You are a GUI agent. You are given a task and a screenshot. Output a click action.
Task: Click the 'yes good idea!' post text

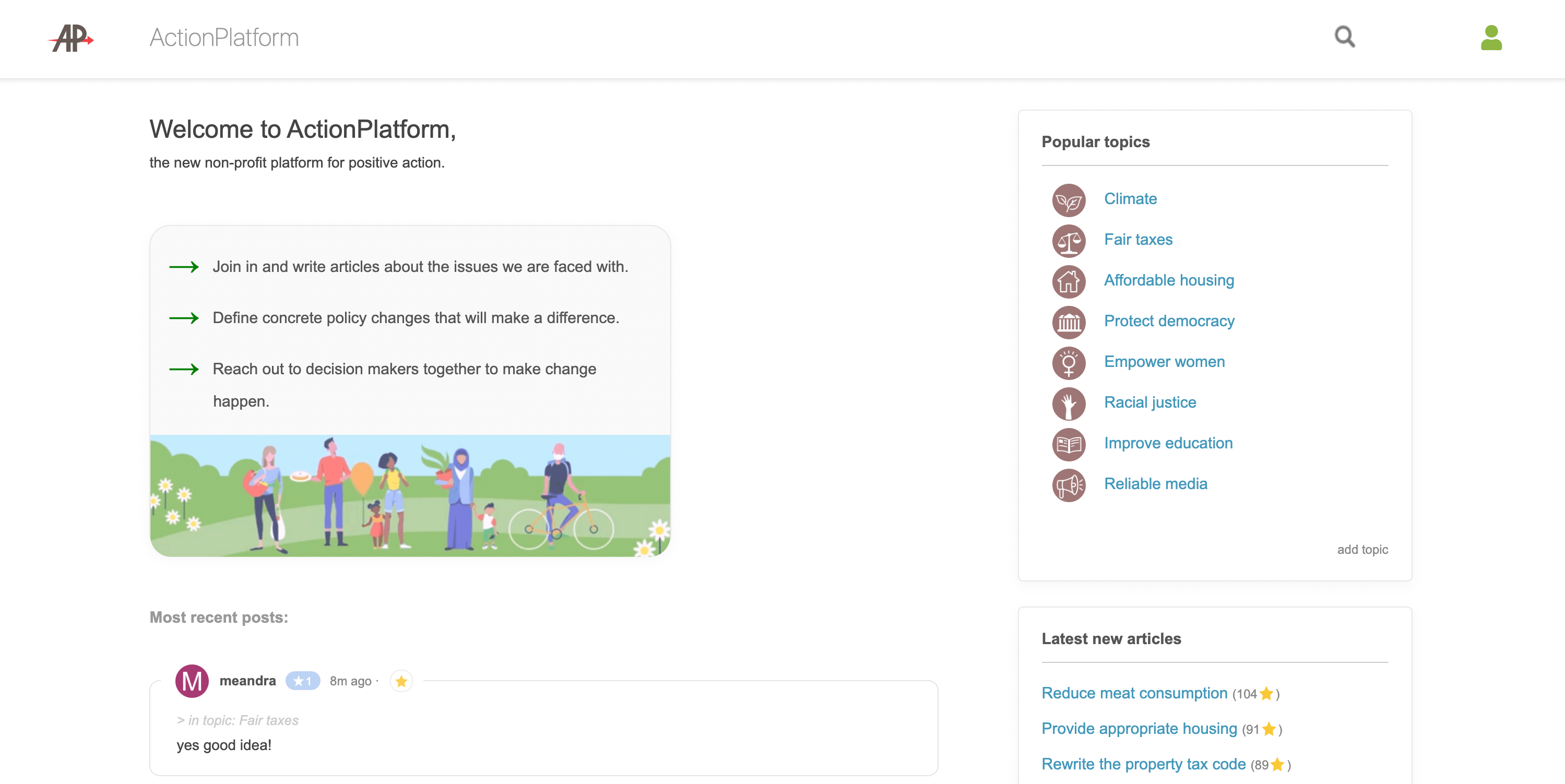pyautogui.click(x=223, y=745)
